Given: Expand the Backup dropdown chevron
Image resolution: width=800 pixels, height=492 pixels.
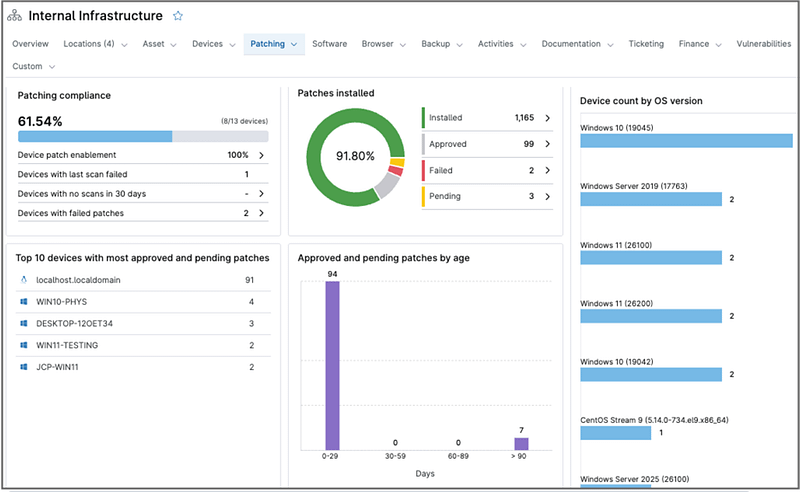Looking at the screenshot, I should point(459,45).
